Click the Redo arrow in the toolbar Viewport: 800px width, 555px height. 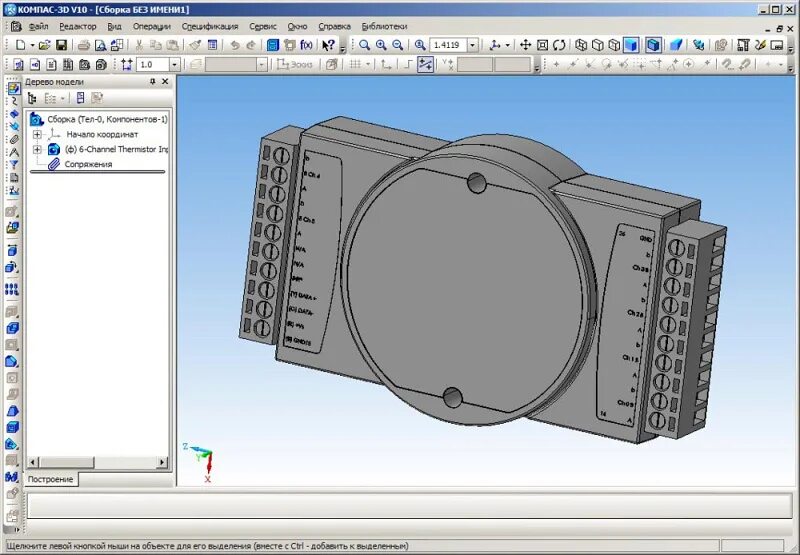pyautogui.click(x=251, y=45)
